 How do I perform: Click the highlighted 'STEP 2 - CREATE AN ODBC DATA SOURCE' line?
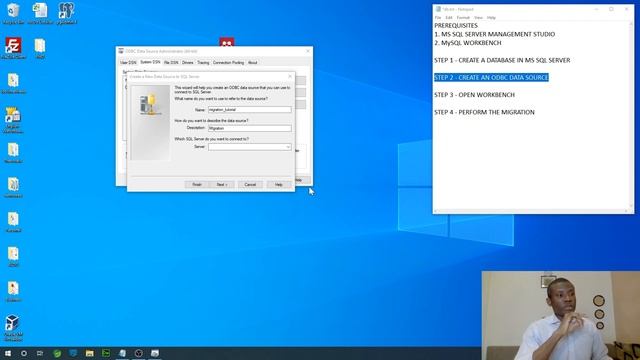coord(491,78)
